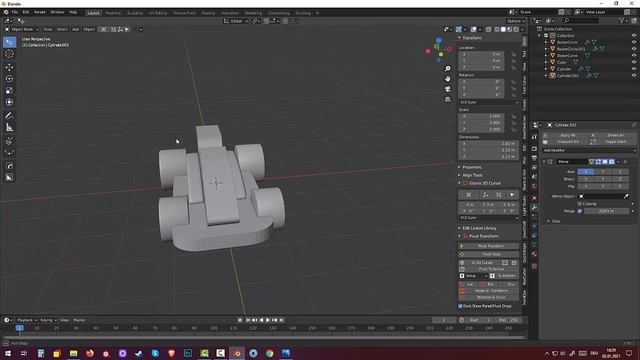Click the Pivot To Active button
The width and height of the screenshot is (640, 360).
pos(489,269)
